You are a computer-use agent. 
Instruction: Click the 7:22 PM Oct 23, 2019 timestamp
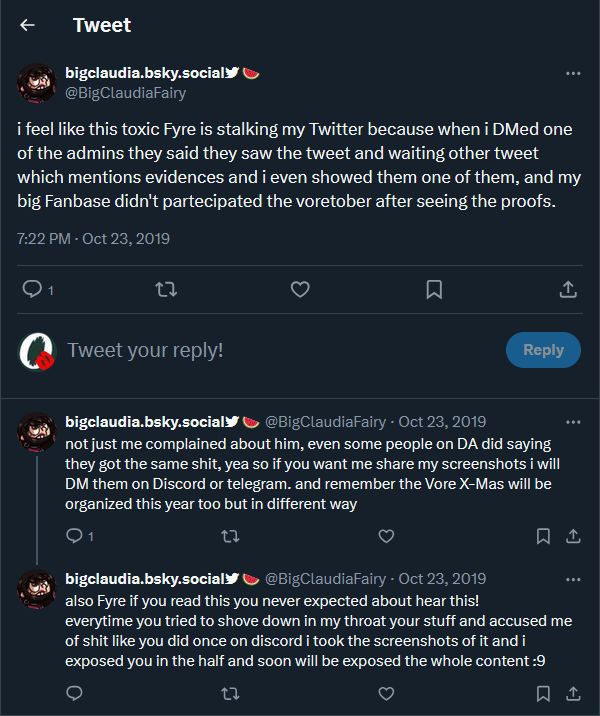tap(94, 238)
